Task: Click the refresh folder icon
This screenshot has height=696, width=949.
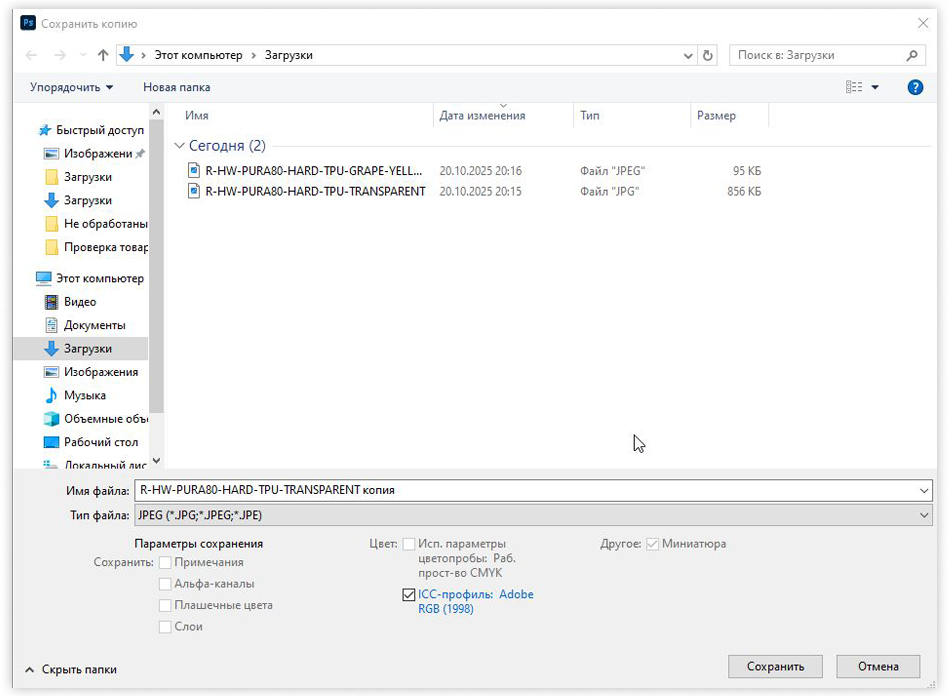Action: point(708,55)
